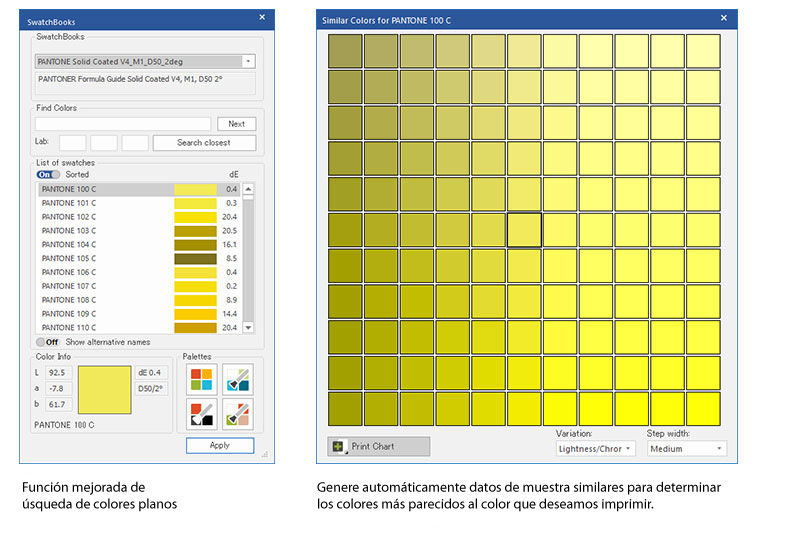Viewport: 800px width, 533px height.
Task: Close the Similar Colors window
Action: (725, 18)
